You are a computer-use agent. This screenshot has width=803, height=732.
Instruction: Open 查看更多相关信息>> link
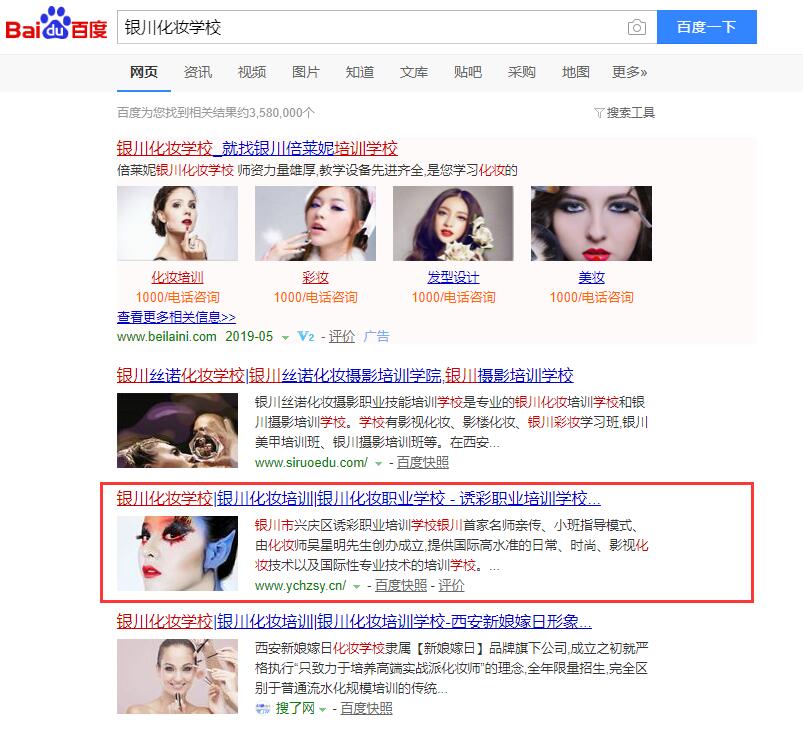click(x=176, y=317)
